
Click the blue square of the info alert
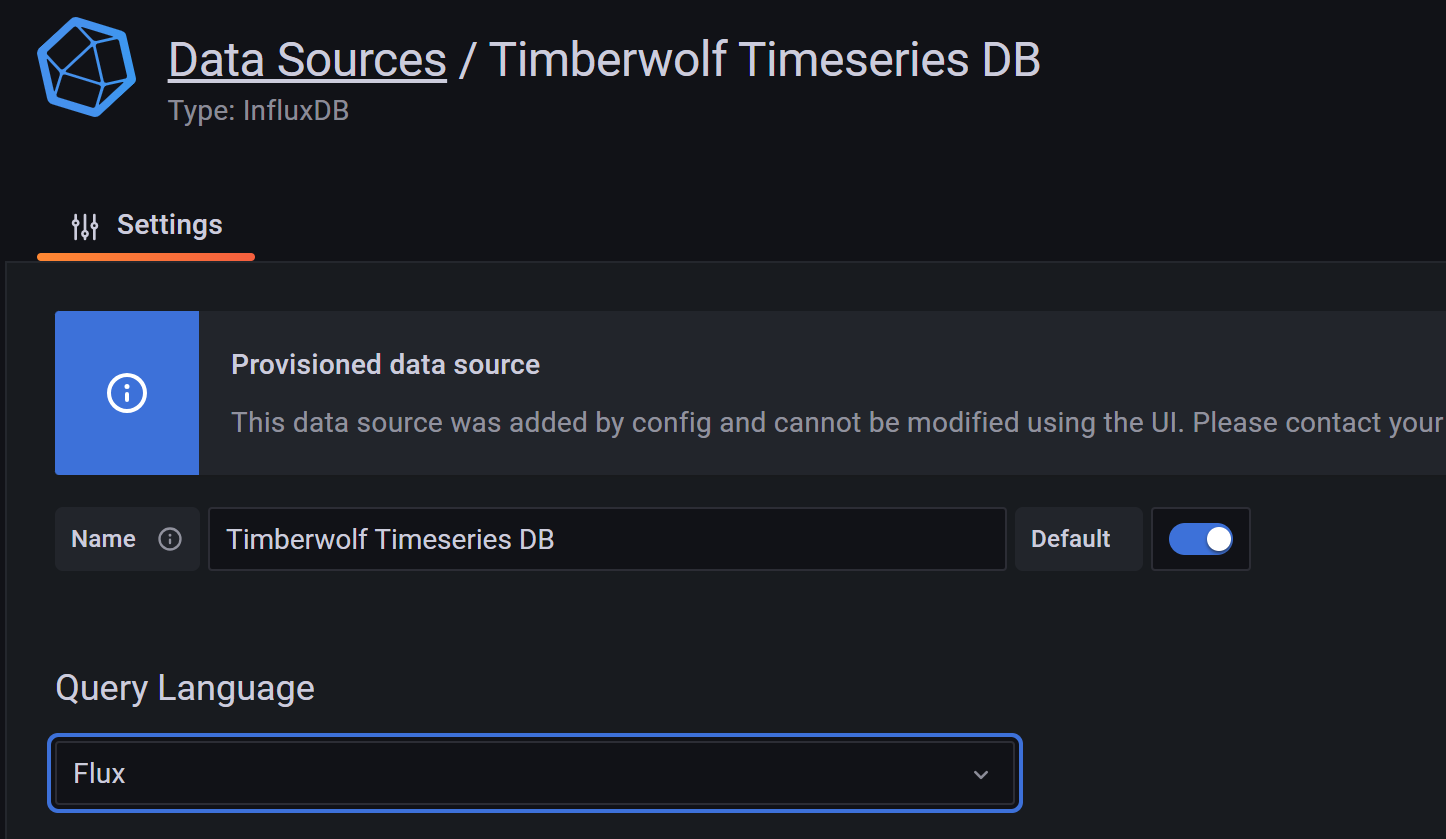click(127, 393)
